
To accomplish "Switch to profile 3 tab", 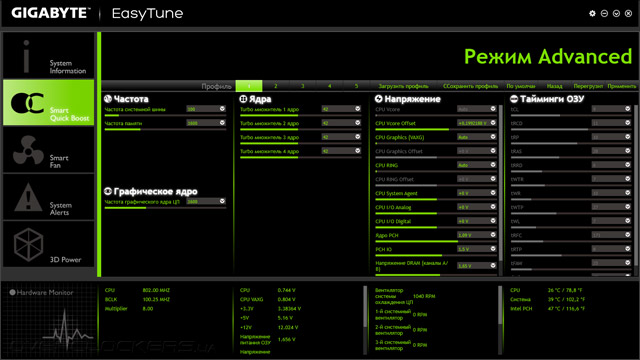I will click(x=302, y=86).
